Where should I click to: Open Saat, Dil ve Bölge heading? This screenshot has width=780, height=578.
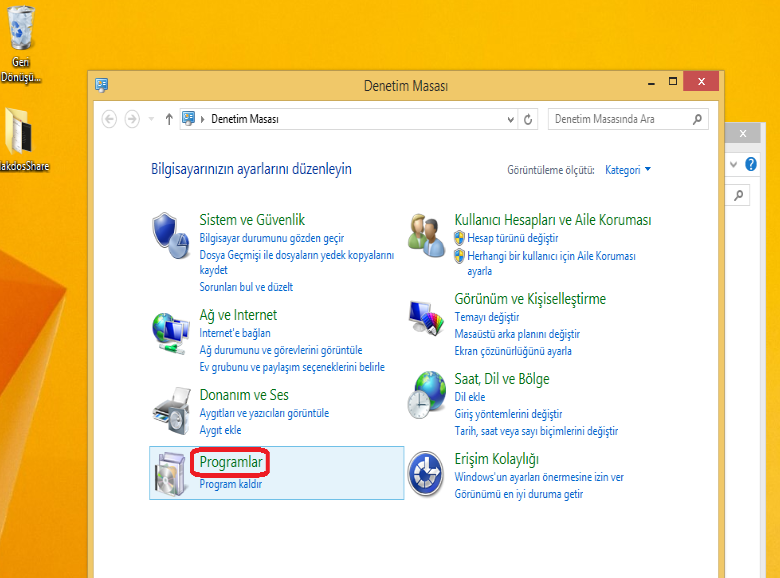click(x=502, y=379)
